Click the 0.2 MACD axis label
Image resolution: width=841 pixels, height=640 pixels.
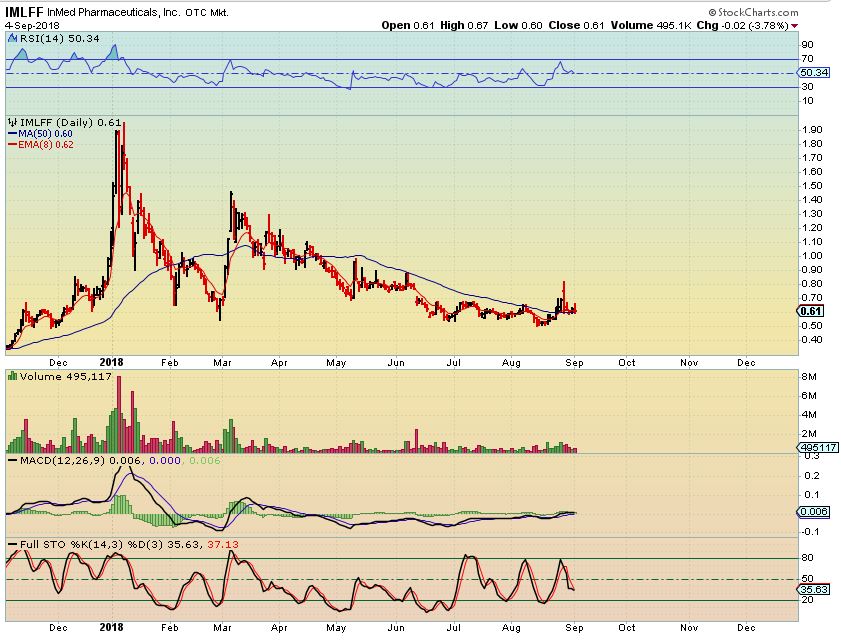813,475
